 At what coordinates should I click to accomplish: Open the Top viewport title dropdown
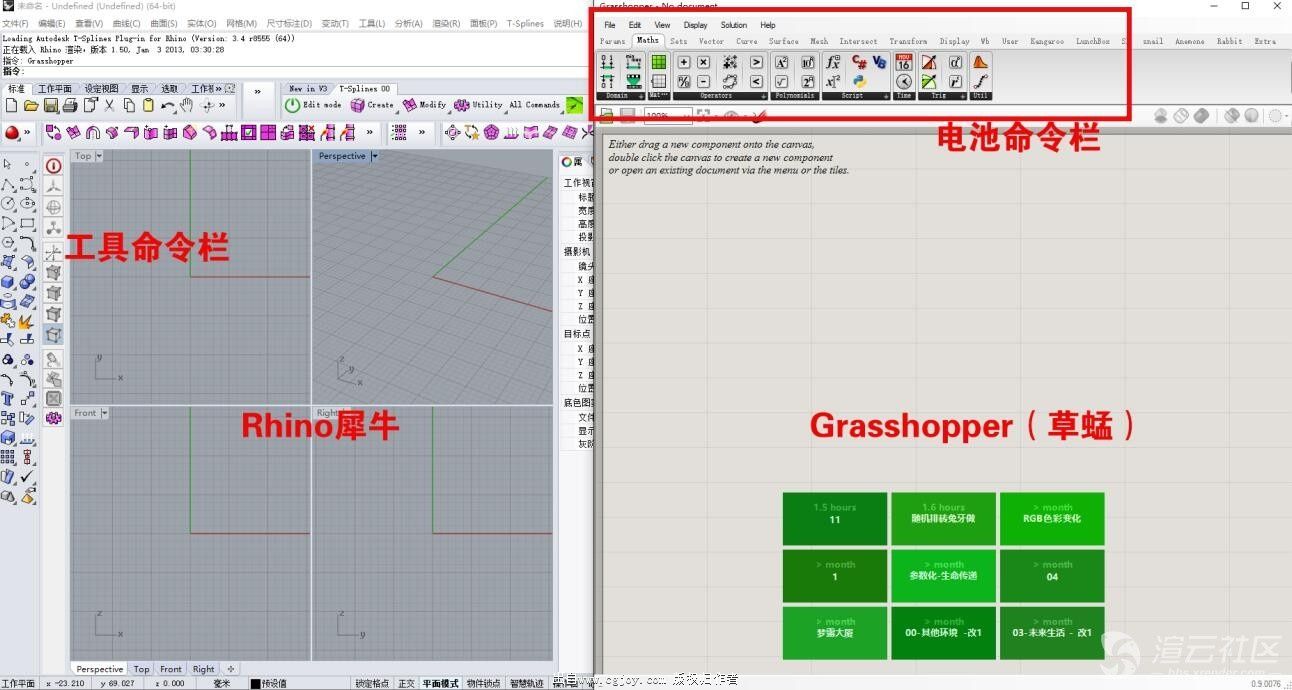[101, 156]
